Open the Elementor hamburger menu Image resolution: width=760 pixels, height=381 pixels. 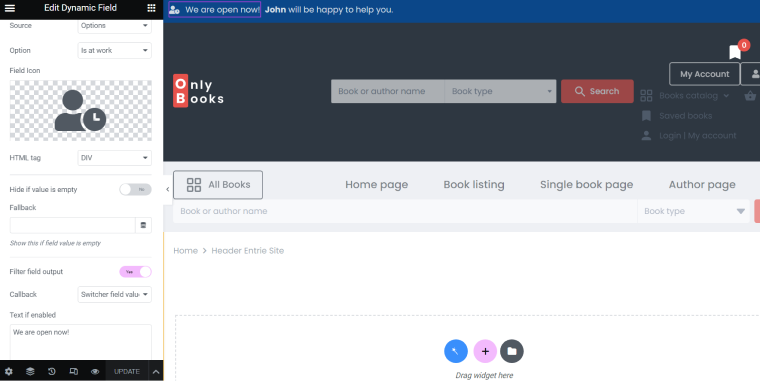click(10, 8)
